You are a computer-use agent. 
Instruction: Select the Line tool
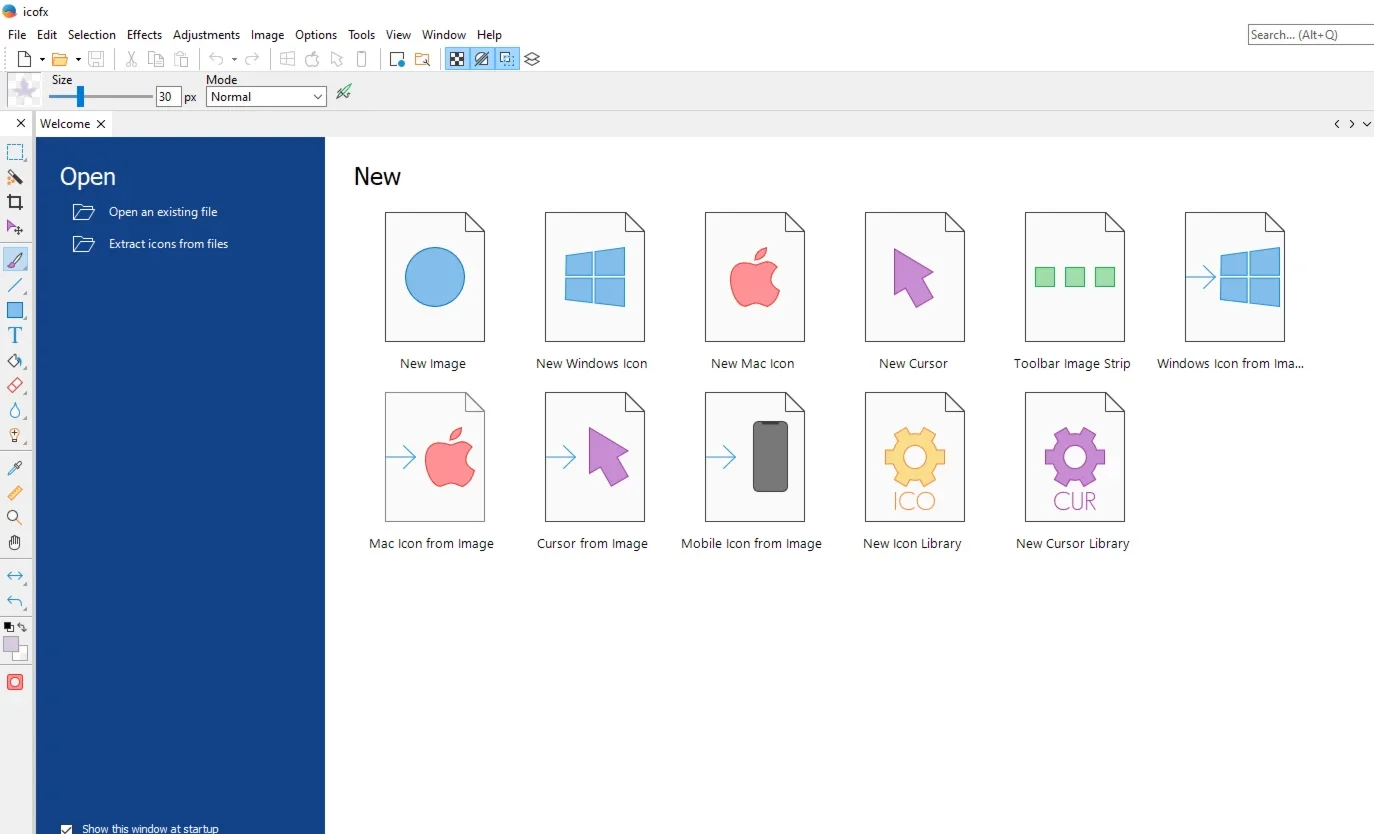(15, 286)
